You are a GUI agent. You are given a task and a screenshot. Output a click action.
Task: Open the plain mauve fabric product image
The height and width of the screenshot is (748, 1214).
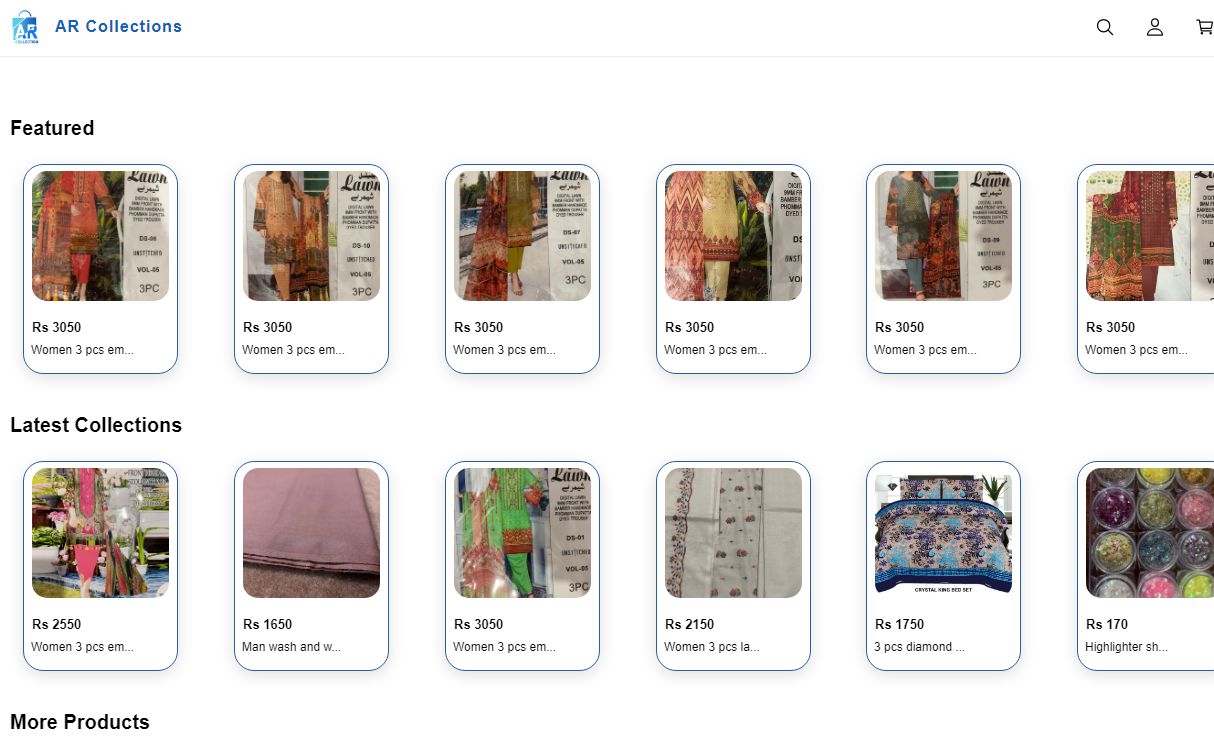311,533
